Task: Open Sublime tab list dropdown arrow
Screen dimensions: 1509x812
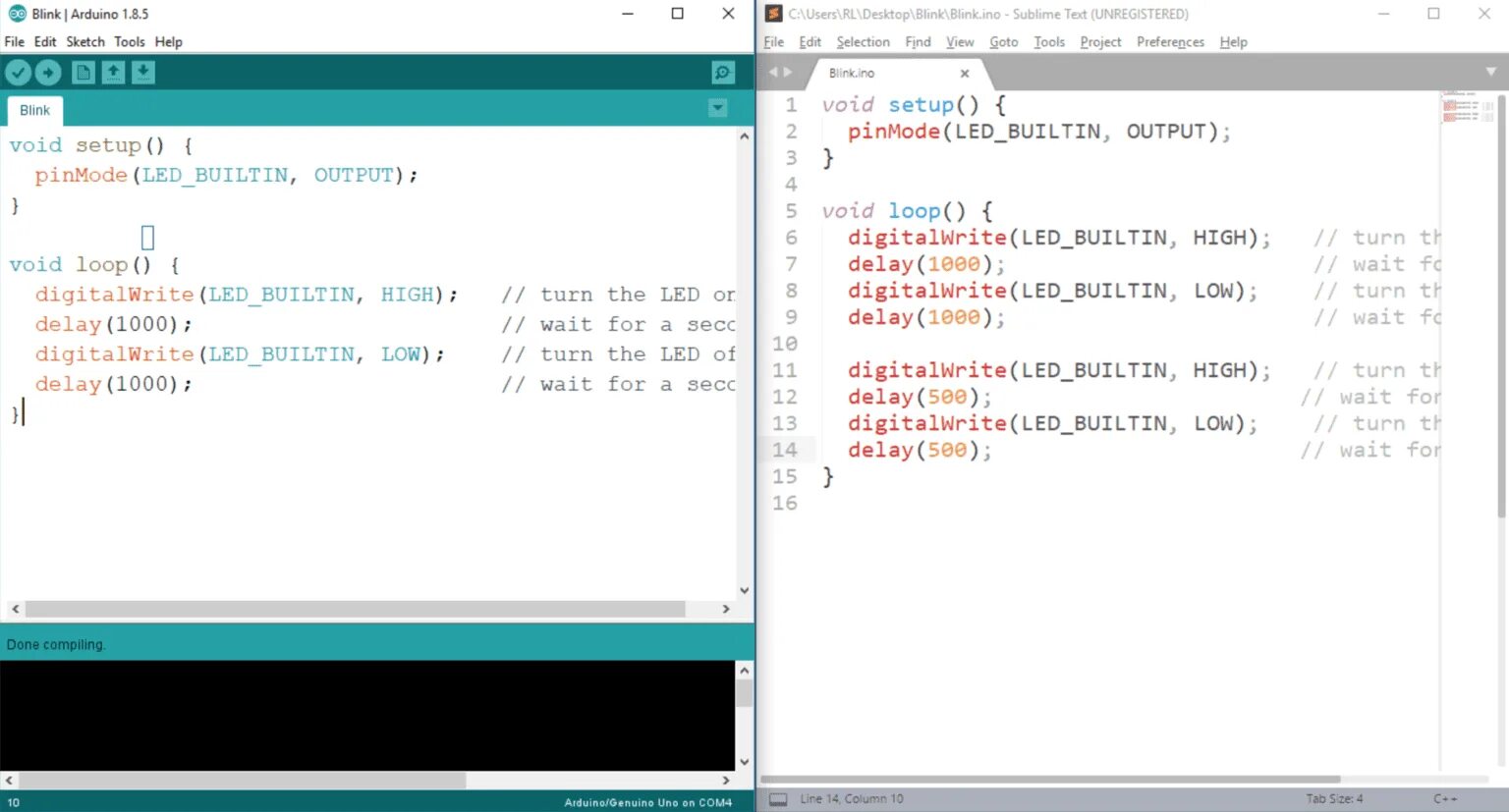Action: (1490, 73)
